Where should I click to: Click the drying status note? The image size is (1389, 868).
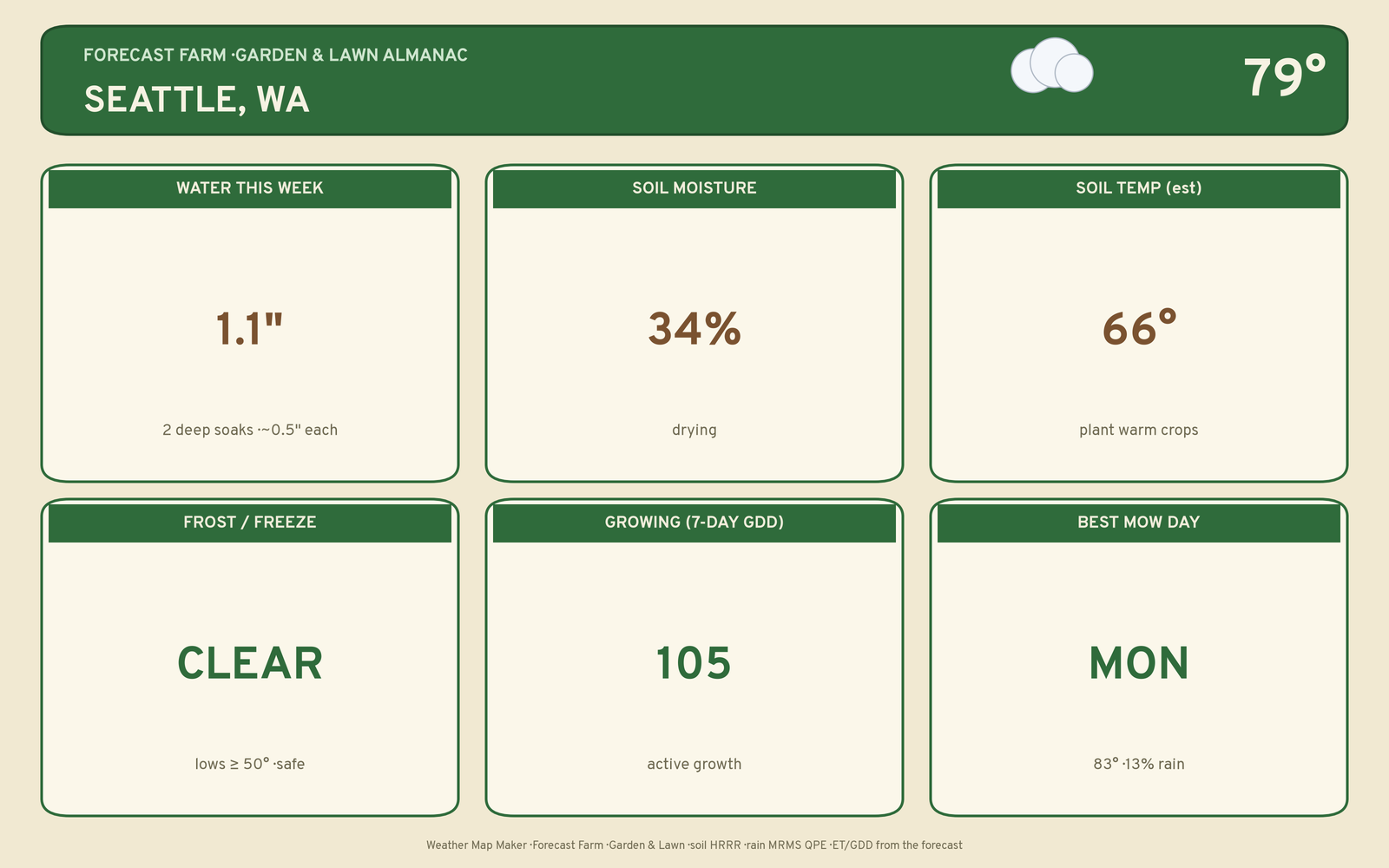[x=694, y=430]
